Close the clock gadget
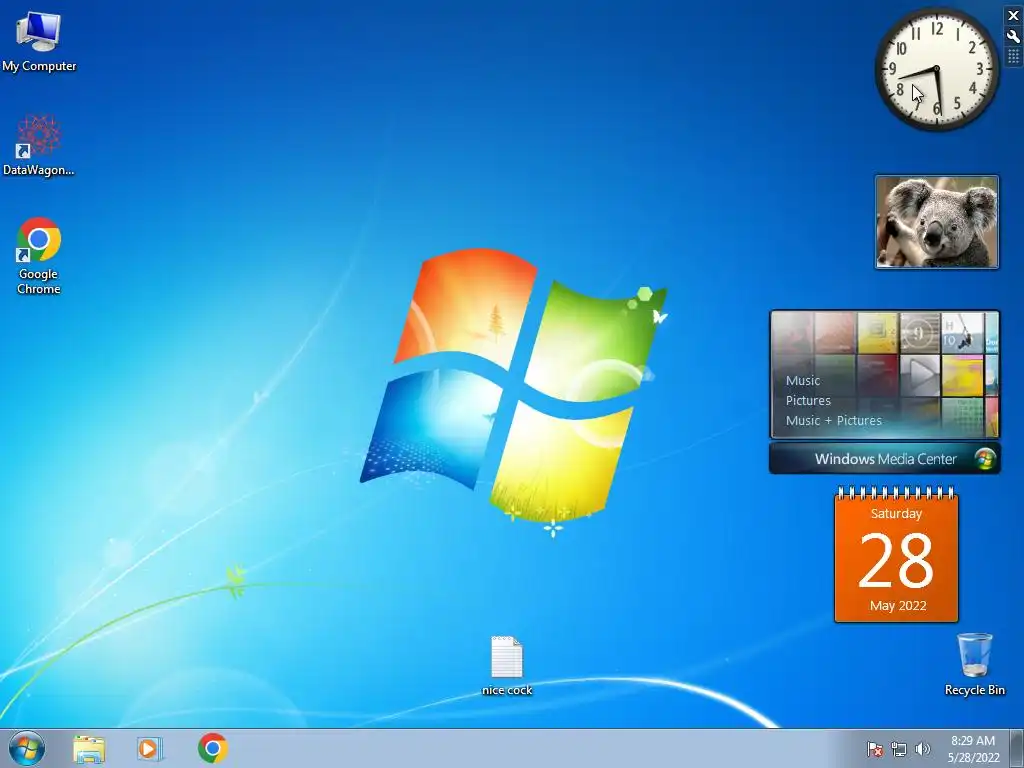The width and height of the screenshot is (1024, 768). pyautogui.click(x=1014, y=16)
